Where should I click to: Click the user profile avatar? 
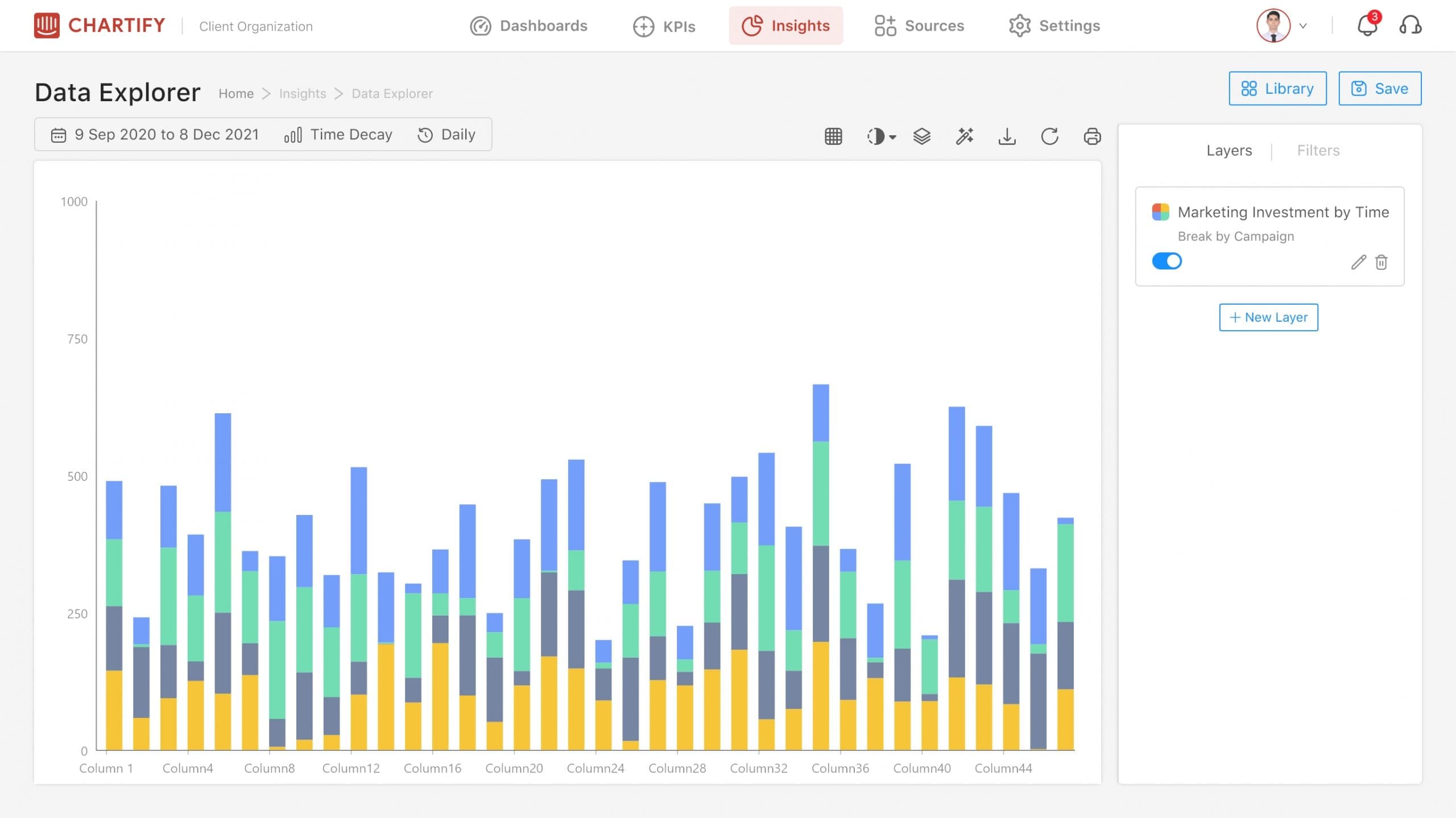pos(1273,26)
